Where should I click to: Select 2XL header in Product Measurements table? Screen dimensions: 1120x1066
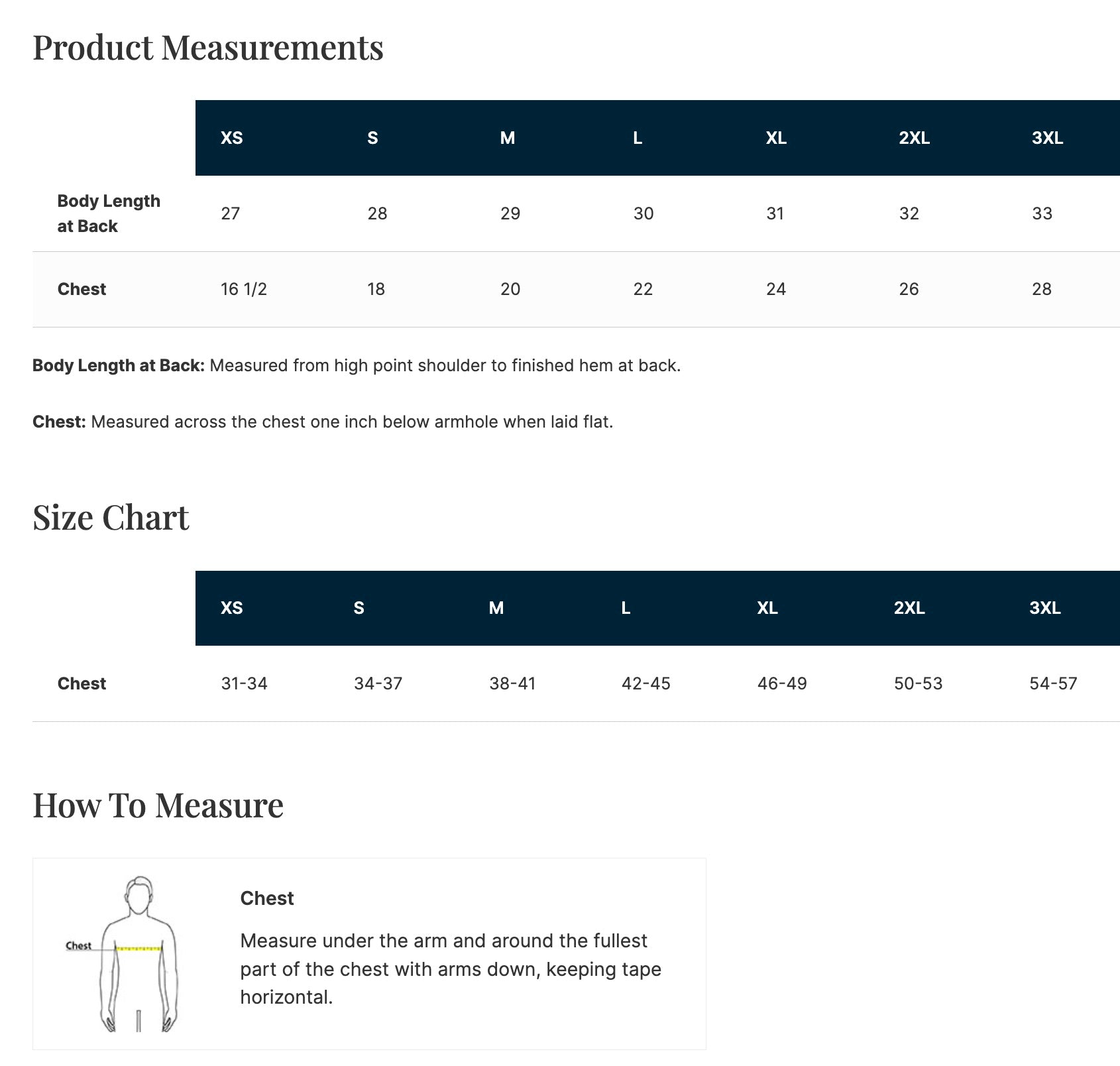click(914, 138)
